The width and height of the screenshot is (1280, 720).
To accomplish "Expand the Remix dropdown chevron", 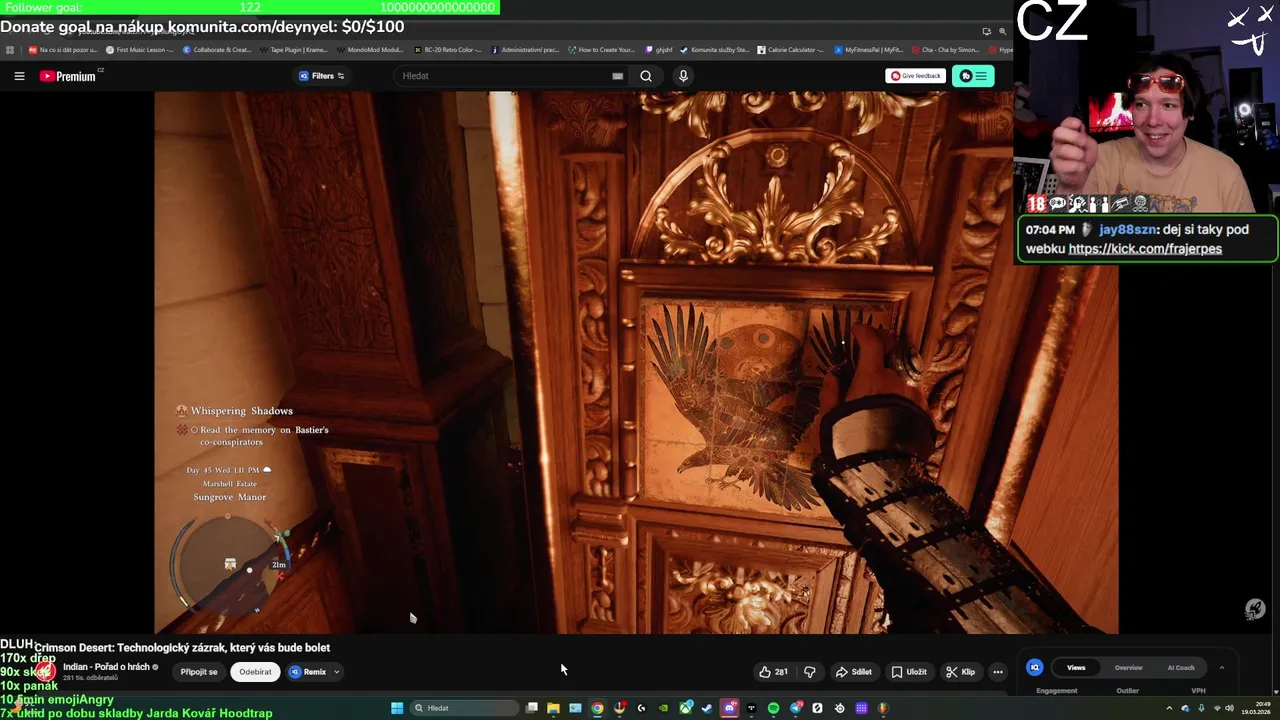I will click(x=337, y=672).
